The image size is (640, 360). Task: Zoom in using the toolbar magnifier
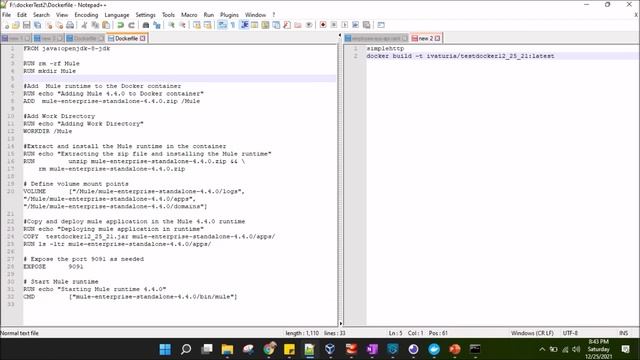[171, 25]
